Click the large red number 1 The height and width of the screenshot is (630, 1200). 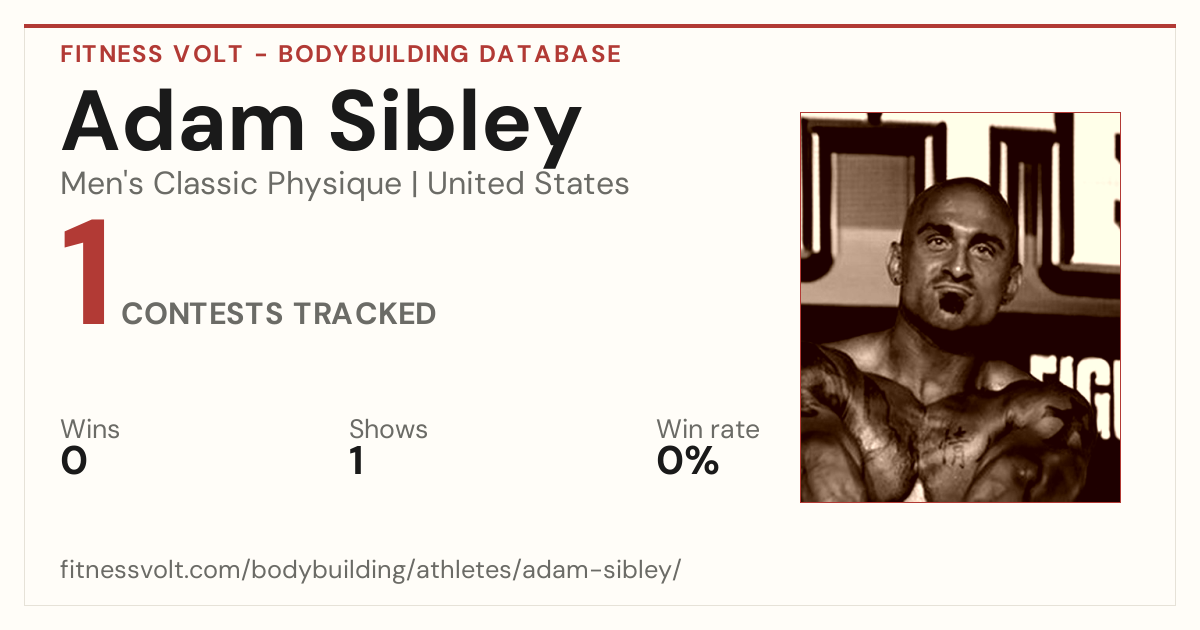tap(84, 275)
